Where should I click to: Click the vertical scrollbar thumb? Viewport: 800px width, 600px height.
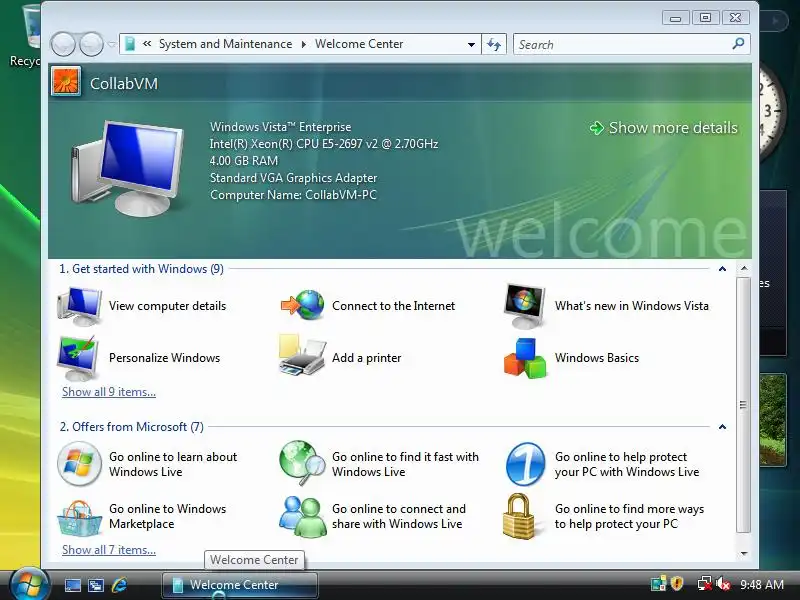coord(744,405)
